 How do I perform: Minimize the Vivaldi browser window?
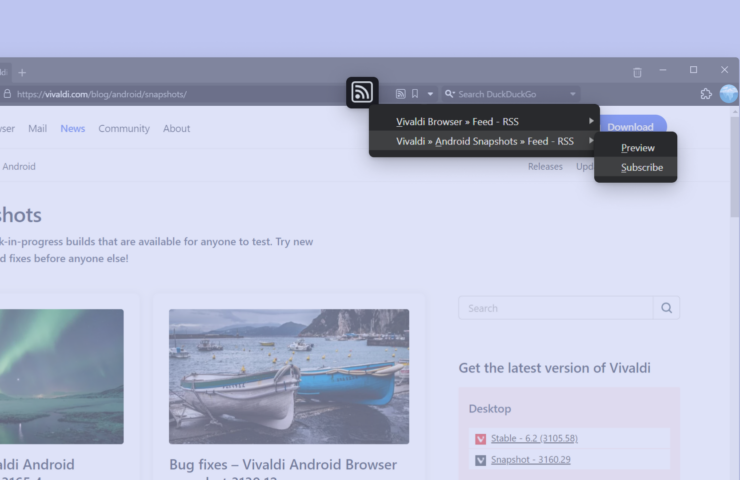(x=663, y=70)
